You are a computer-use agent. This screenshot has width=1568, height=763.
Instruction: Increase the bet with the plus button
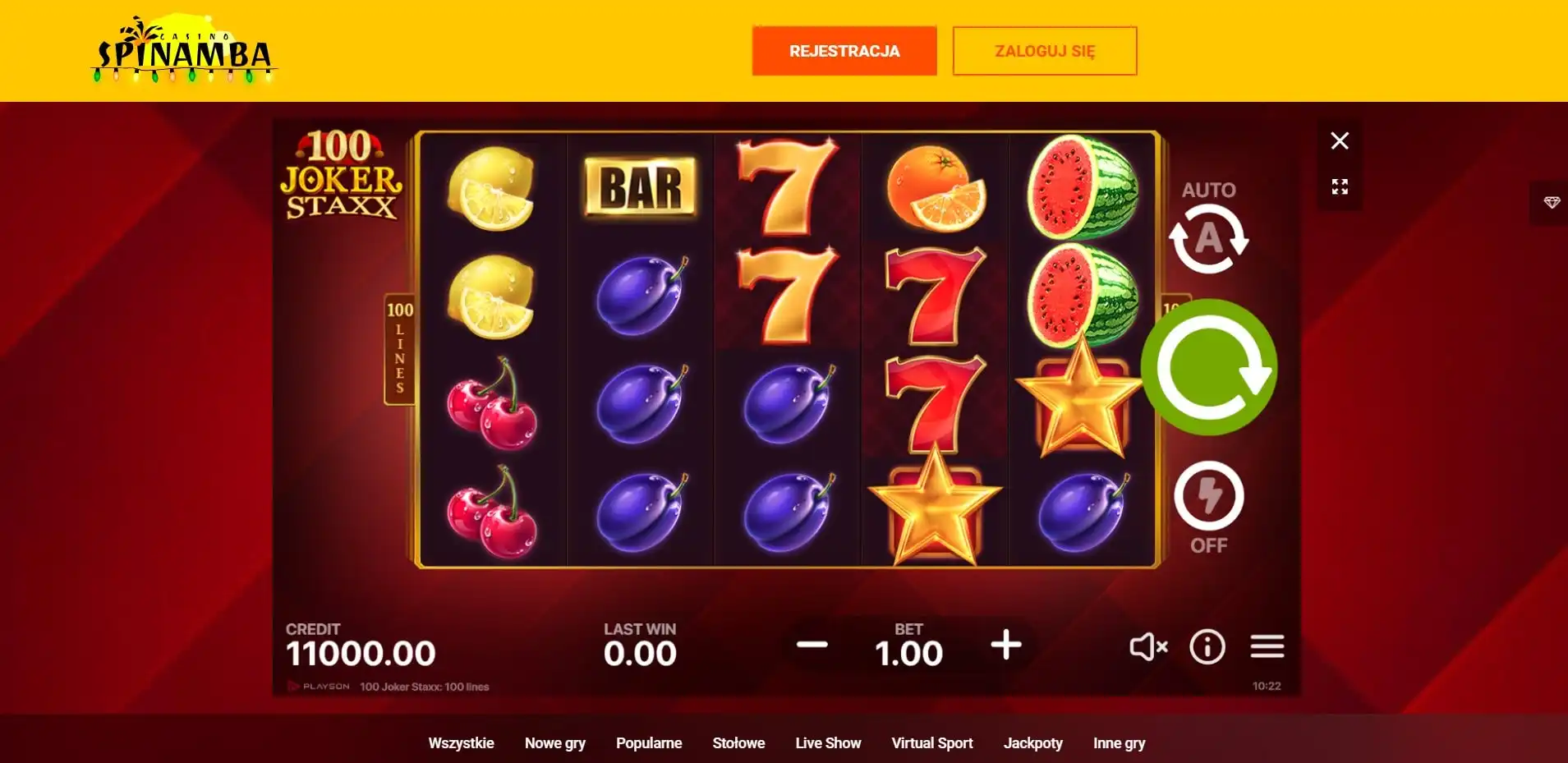coord(1006,646)
